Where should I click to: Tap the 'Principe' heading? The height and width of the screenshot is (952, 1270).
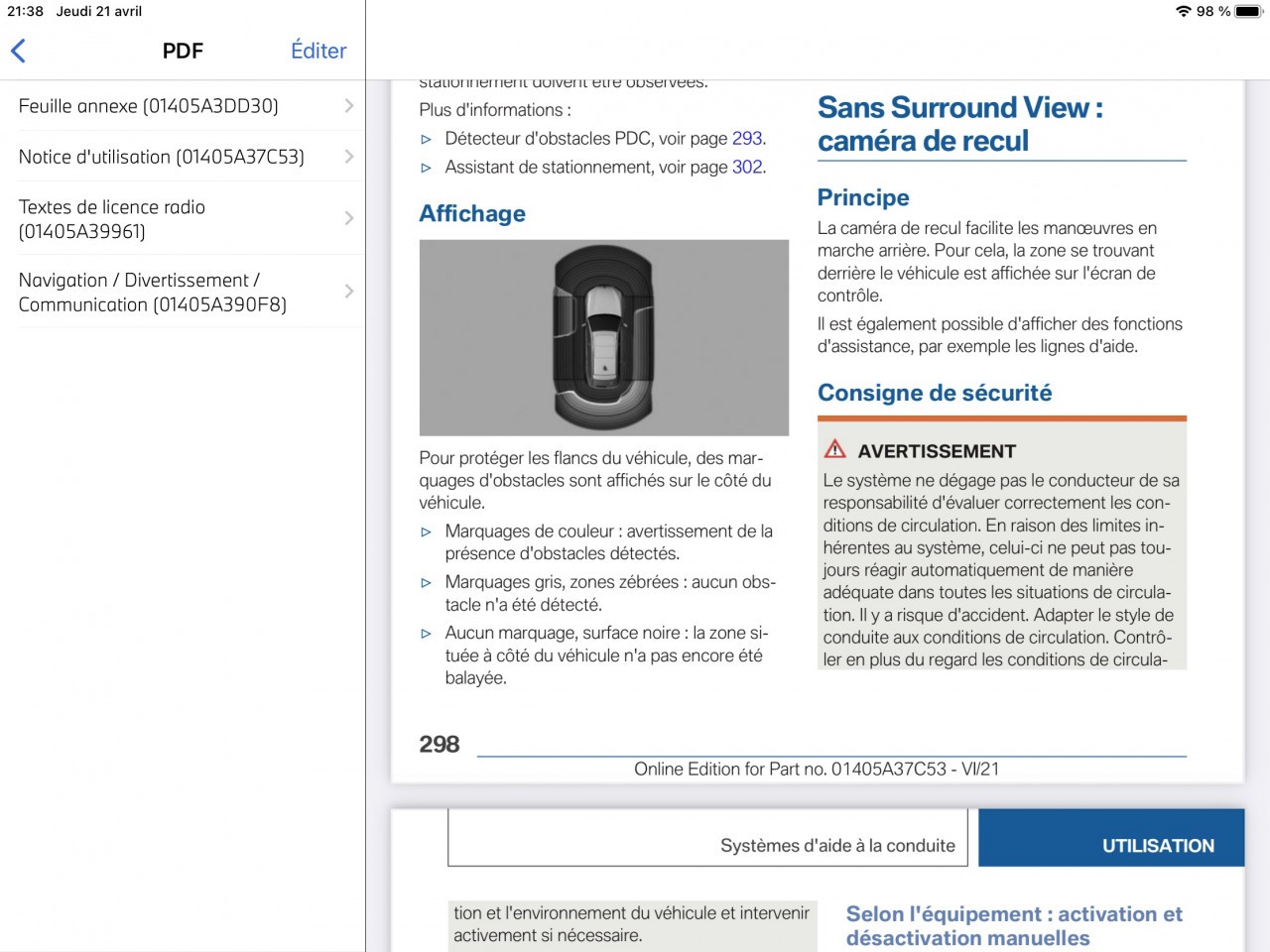coord(863,197)
